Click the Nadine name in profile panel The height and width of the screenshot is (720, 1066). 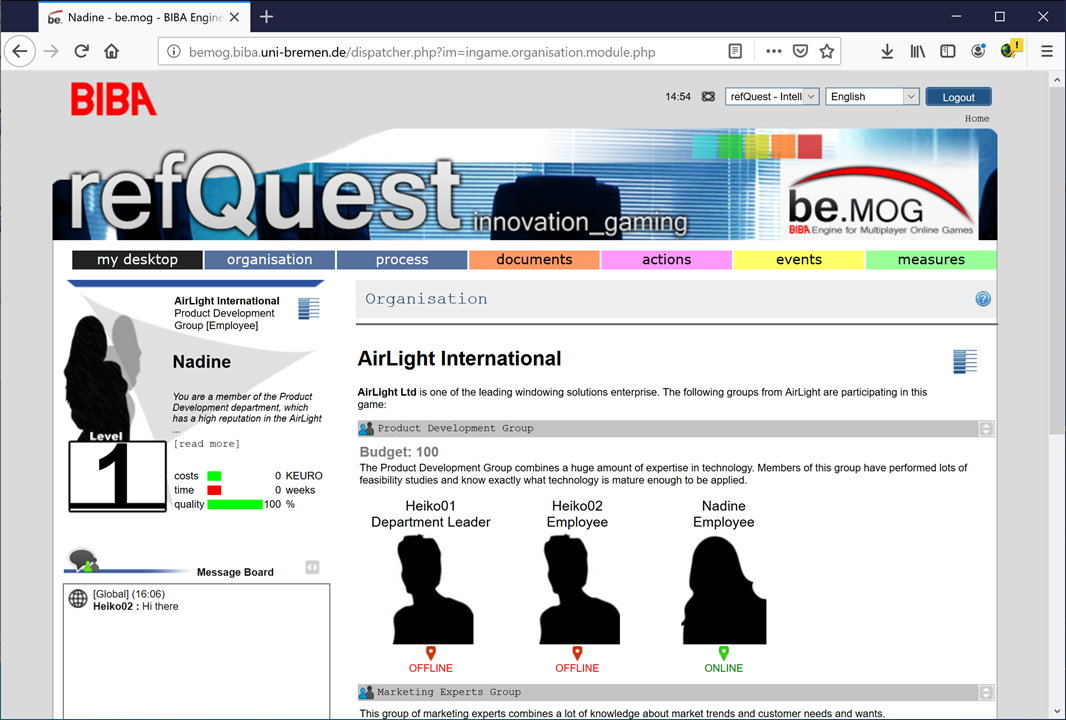click(202, 362)
